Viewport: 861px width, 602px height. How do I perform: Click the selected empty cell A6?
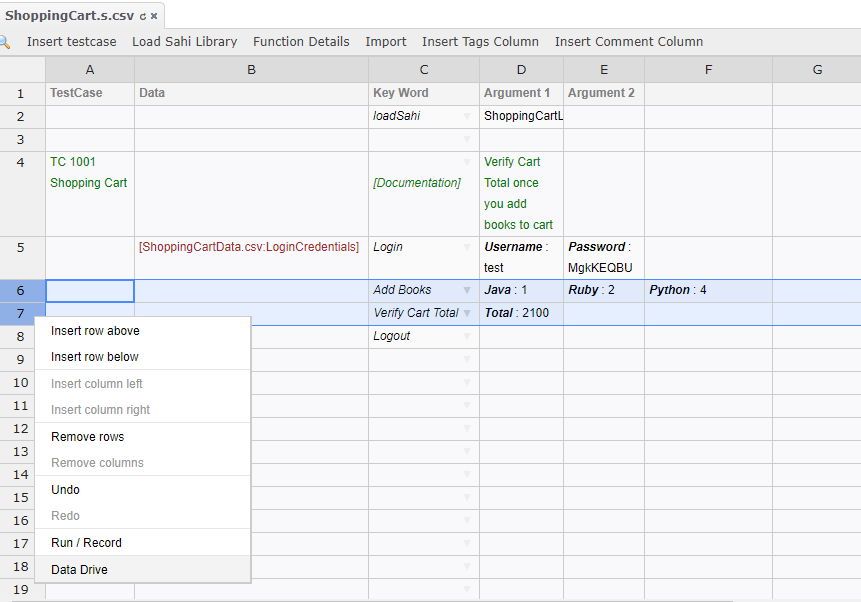[x=90, y=291]
